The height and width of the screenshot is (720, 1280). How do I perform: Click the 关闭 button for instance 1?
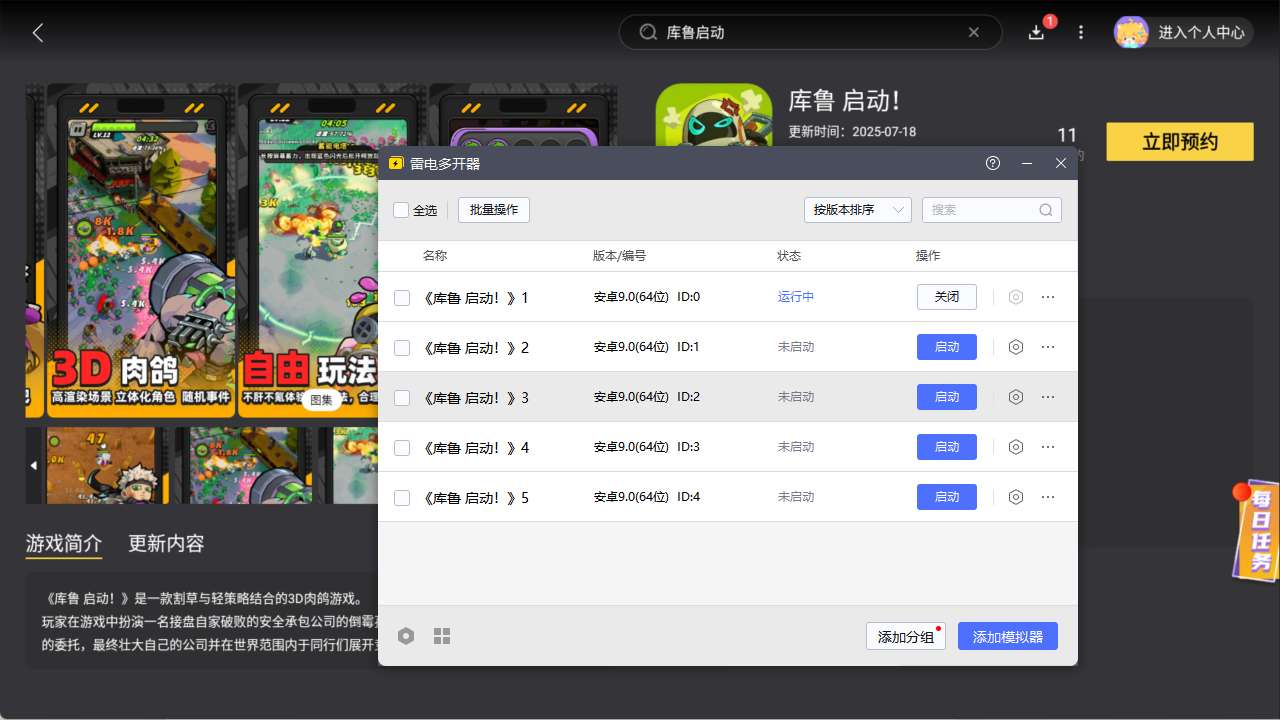(x=947, y=297)
